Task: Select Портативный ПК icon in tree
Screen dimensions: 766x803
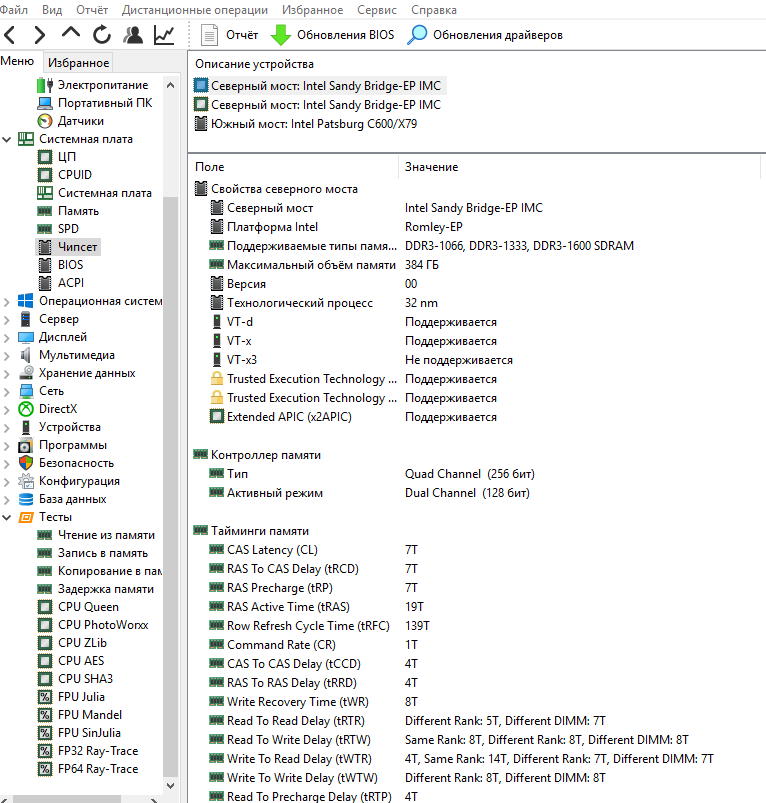Action: [45, 103]
